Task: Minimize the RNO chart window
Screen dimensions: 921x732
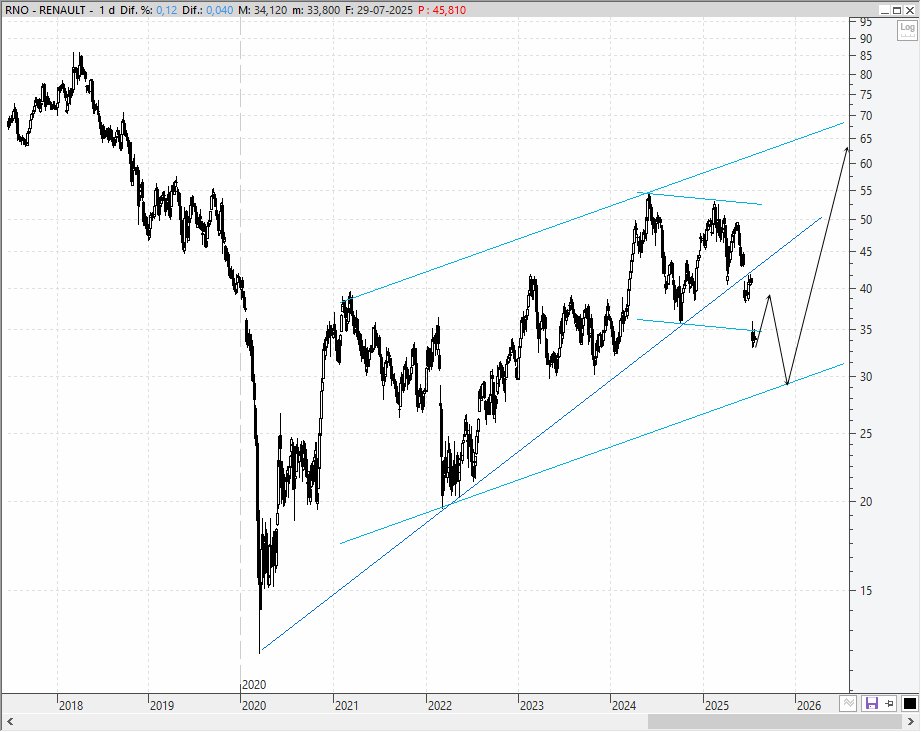Action: click(885, 10)
